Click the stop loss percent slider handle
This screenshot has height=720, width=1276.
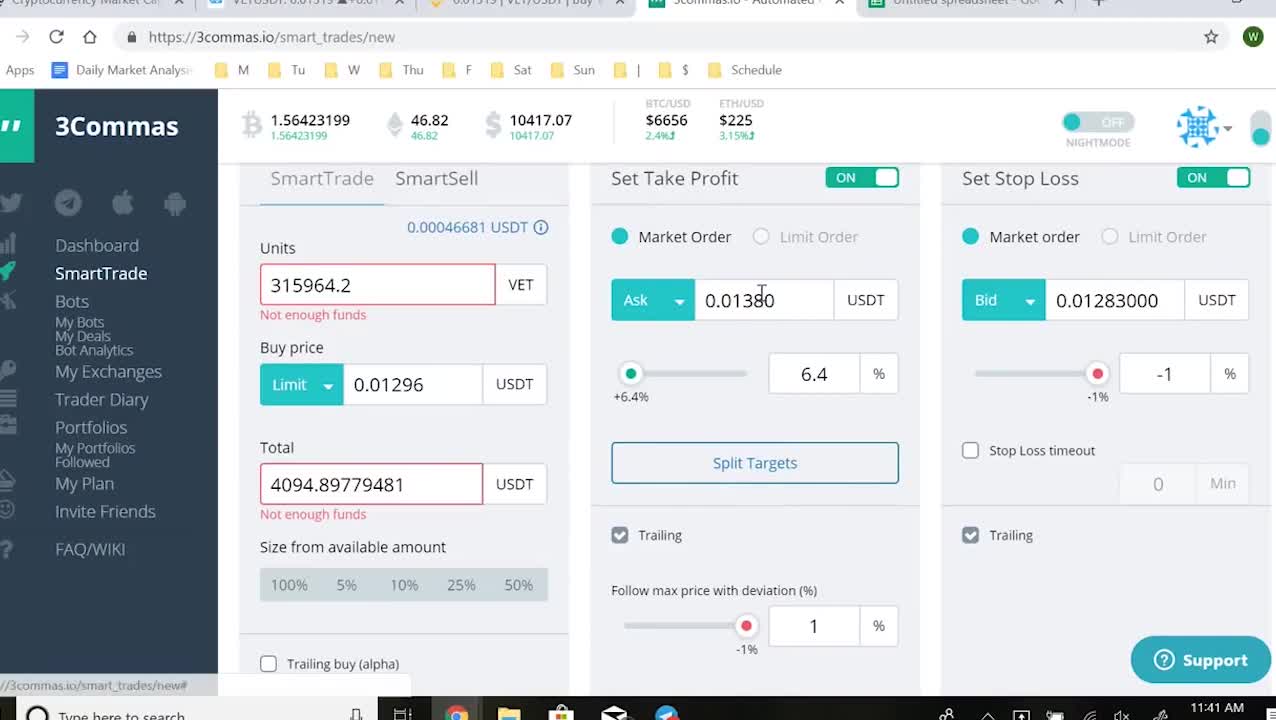pyautogui.click(x=1097, y=374)
